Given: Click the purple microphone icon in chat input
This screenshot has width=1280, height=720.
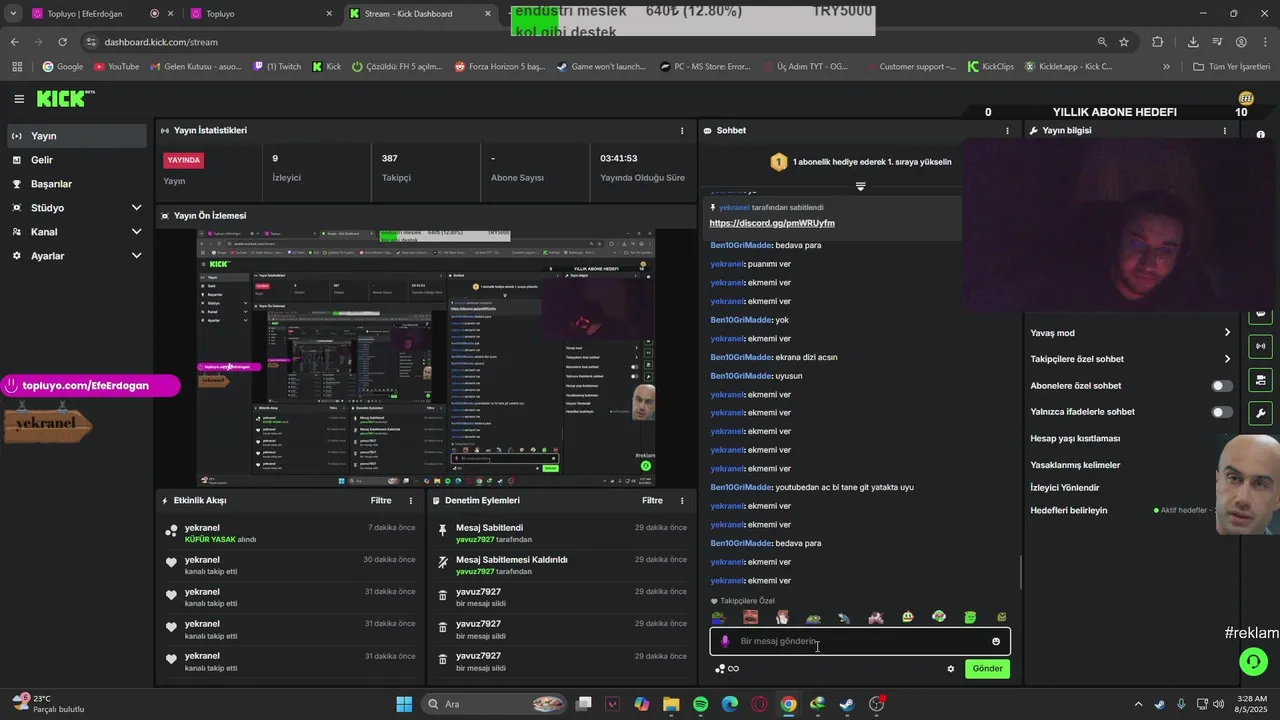Looking at the screenshot, I should click(x=725, y=642).
